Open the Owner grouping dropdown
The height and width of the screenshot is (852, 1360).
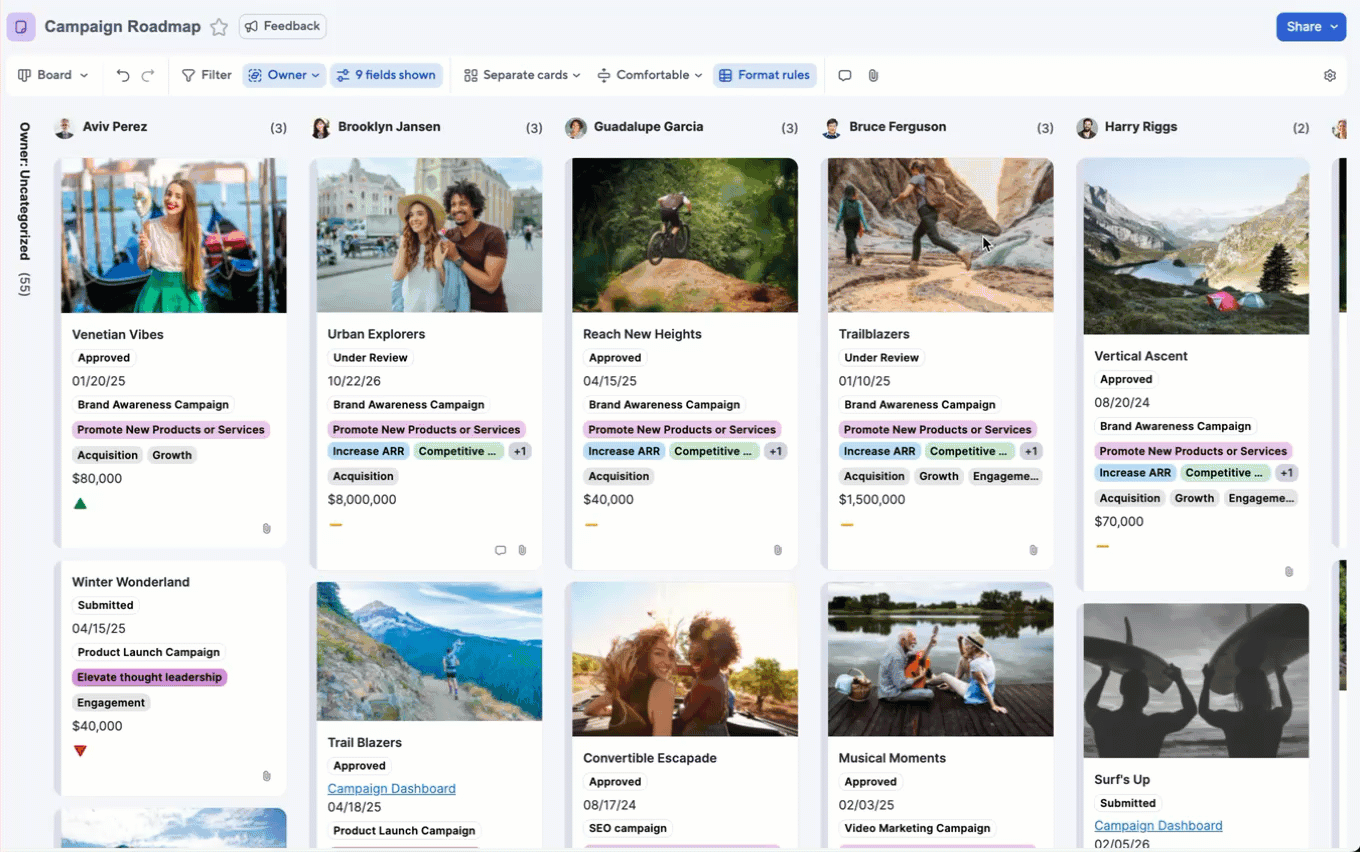coord(284,75)
